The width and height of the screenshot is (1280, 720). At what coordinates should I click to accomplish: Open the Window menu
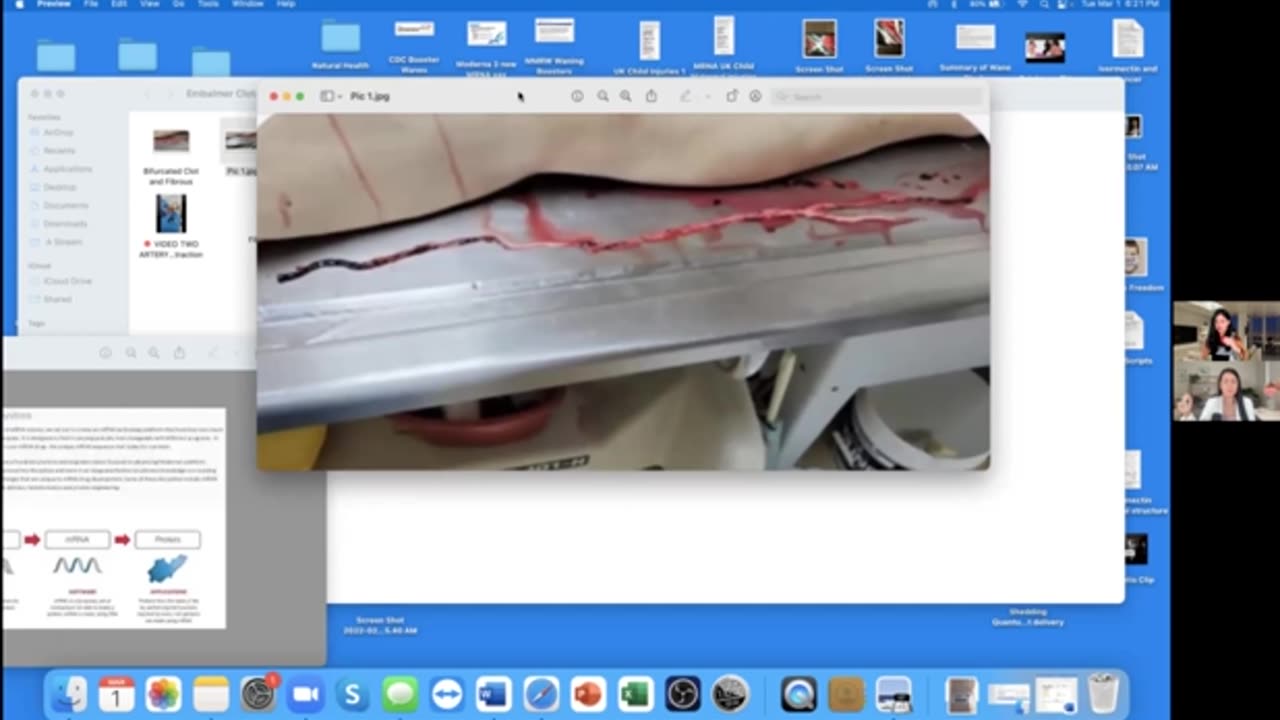tap(247, 4)
